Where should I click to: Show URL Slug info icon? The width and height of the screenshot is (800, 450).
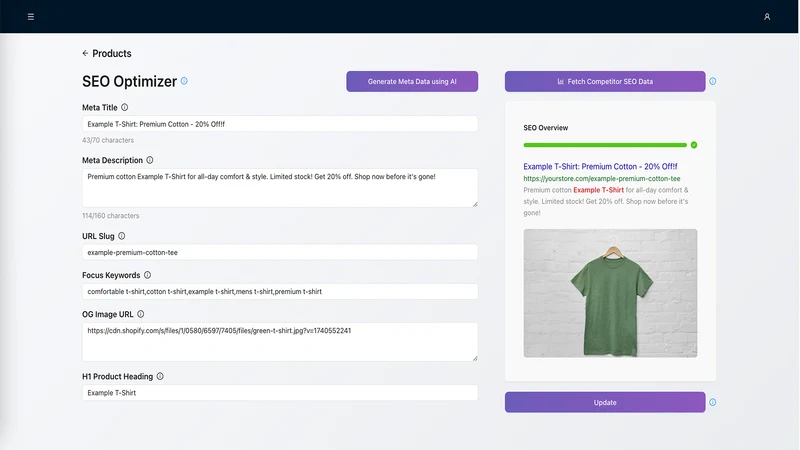121,236
